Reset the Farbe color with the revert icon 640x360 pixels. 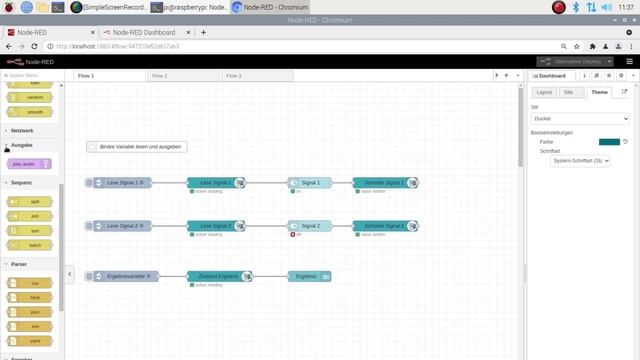click(x=625, y=142)
